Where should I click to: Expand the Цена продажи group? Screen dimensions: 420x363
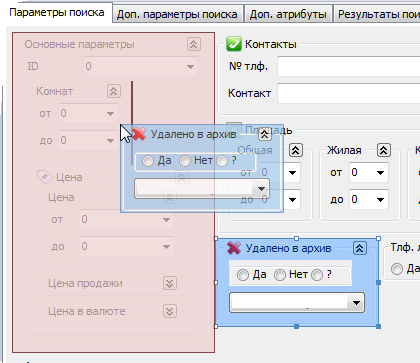pyautogui.click(x=170, y=283)
